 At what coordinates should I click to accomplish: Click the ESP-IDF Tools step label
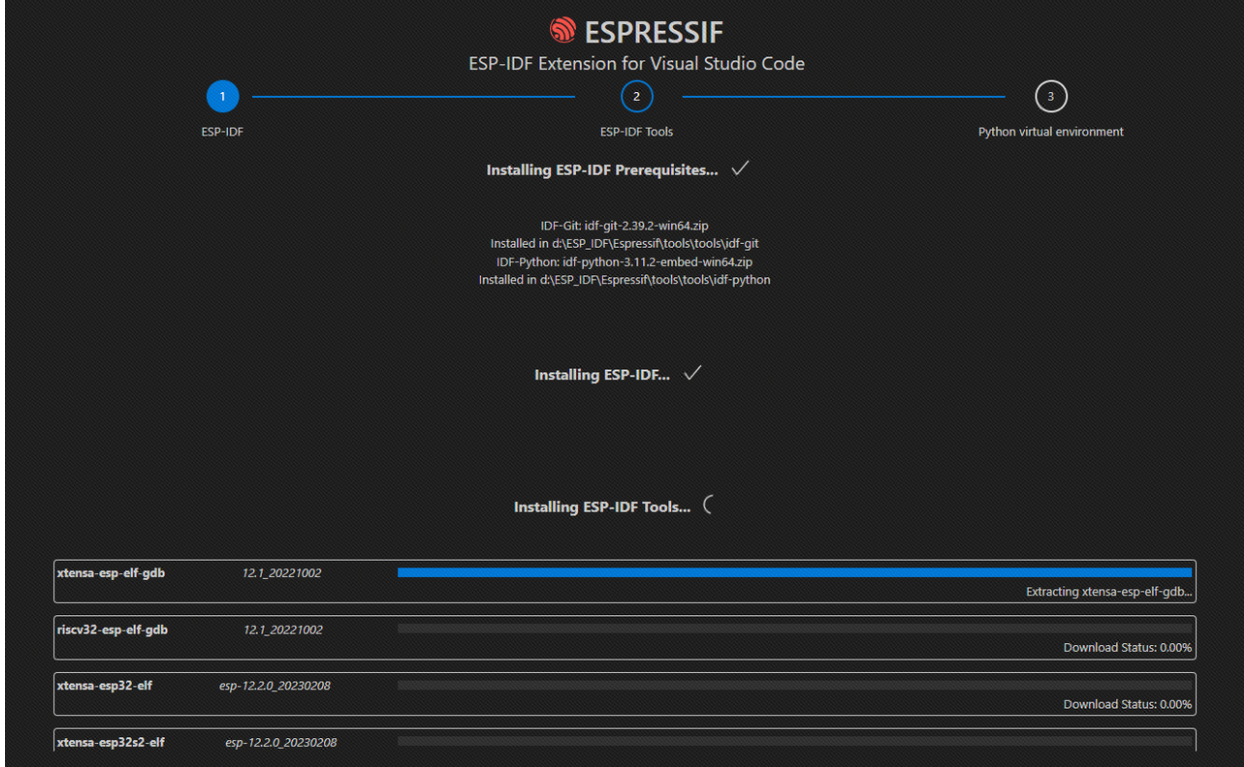pyautogui.click(x=637, y=132)
